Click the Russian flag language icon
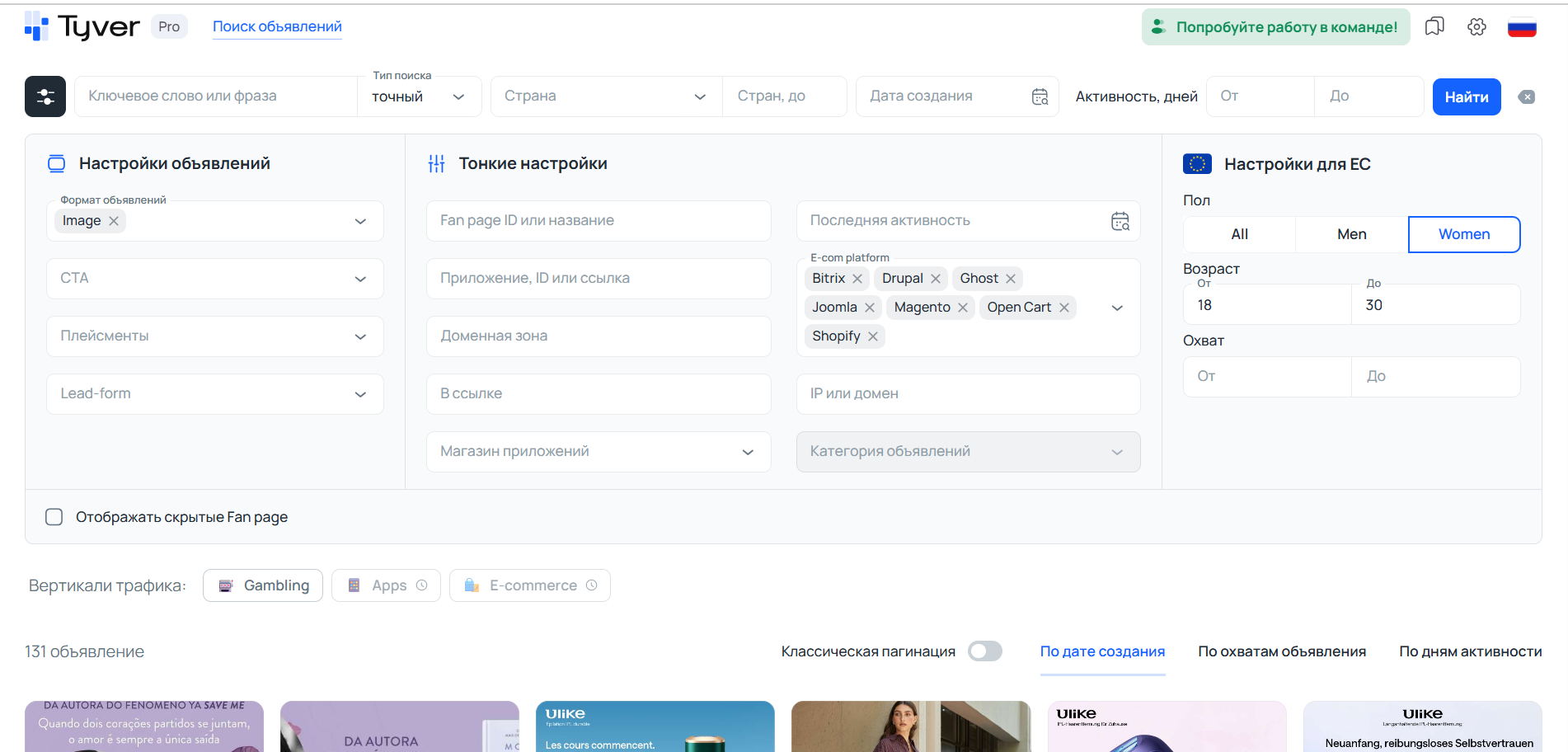 tap(1521, 27)
